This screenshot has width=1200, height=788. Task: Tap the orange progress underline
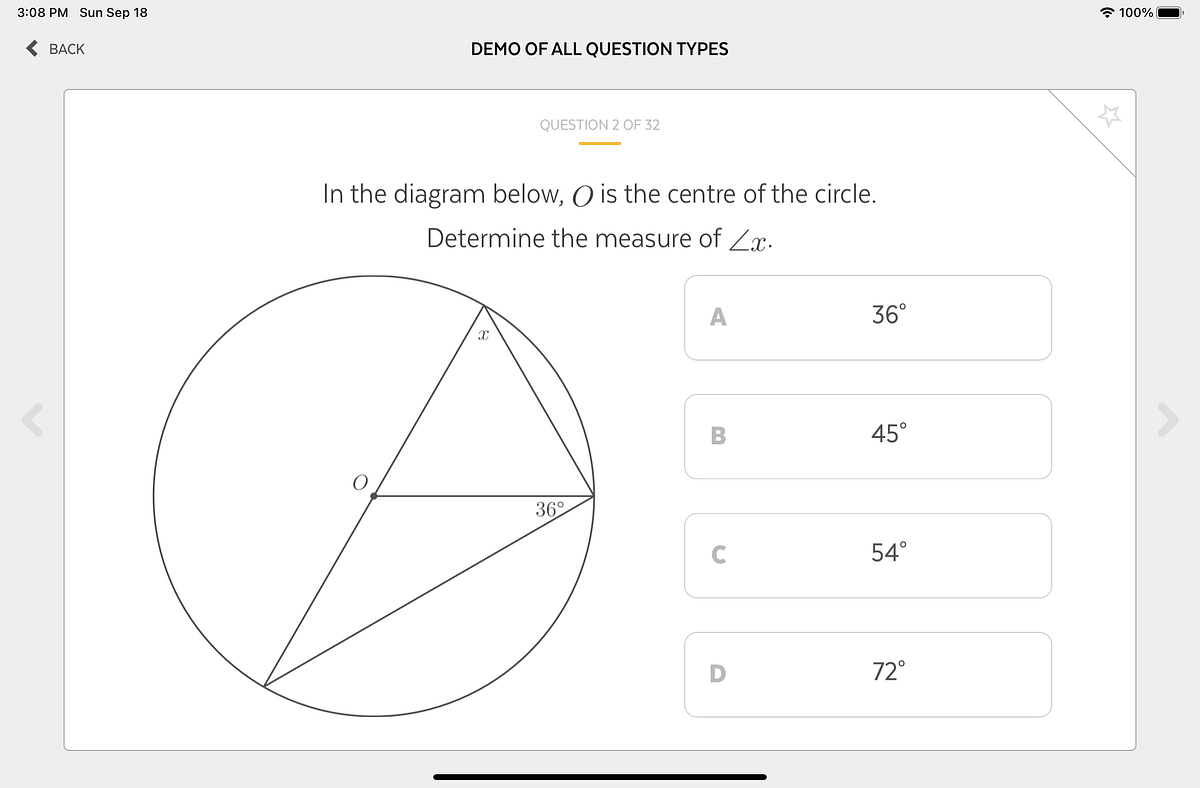pos(600,144)
